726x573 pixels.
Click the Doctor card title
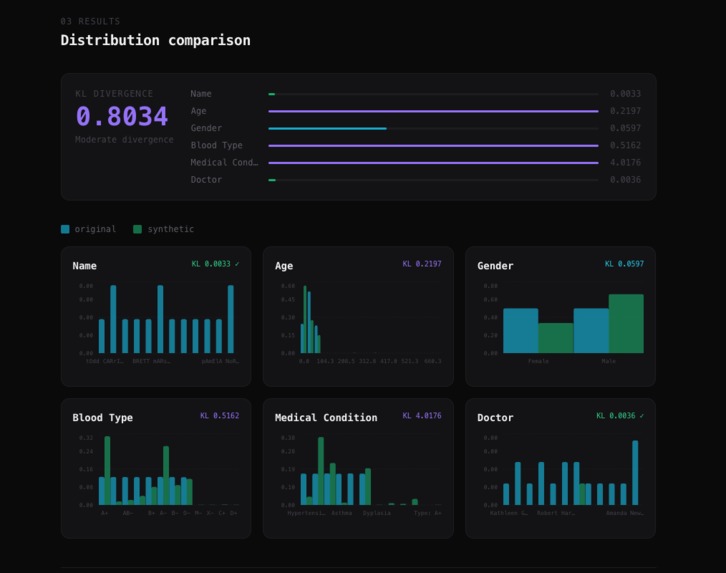tap(495, 417)
